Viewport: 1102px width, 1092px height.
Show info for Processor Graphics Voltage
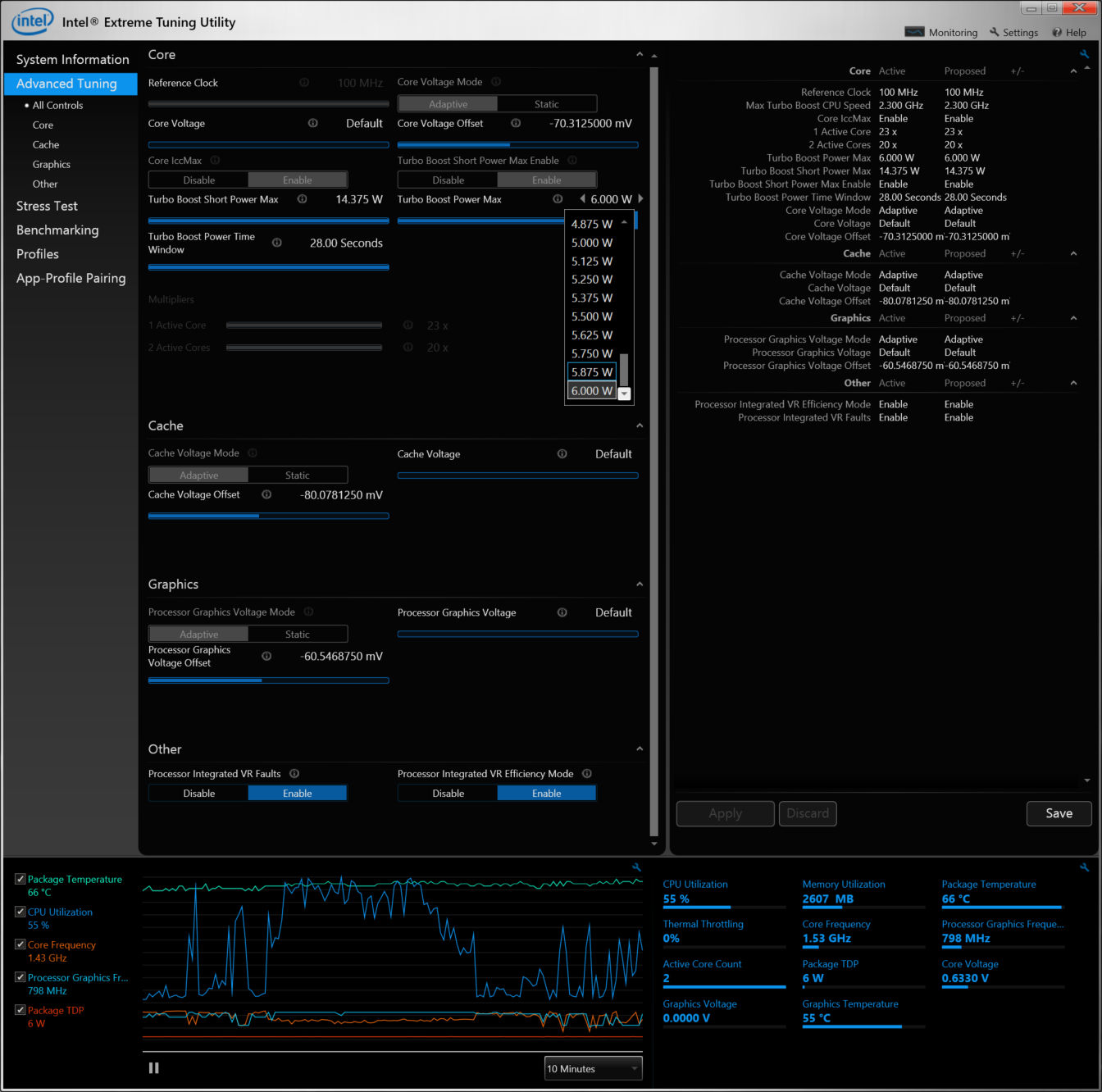(562, 612)
